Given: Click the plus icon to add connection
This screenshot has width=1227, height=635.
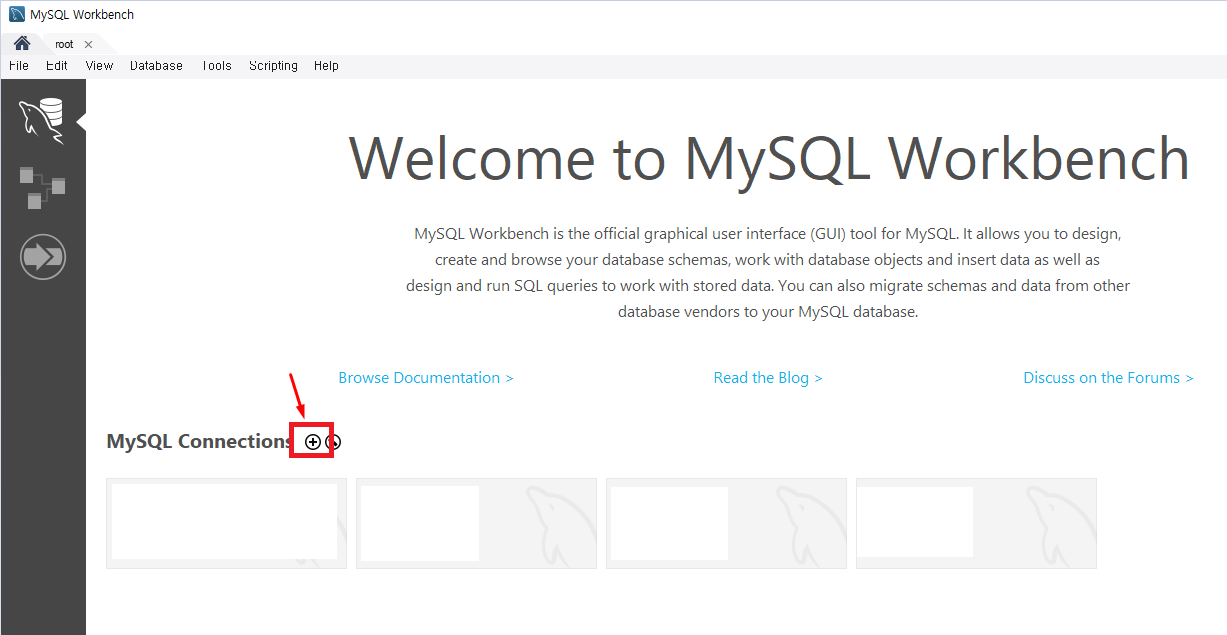Looking at the screenshot, I should point(313,442).
